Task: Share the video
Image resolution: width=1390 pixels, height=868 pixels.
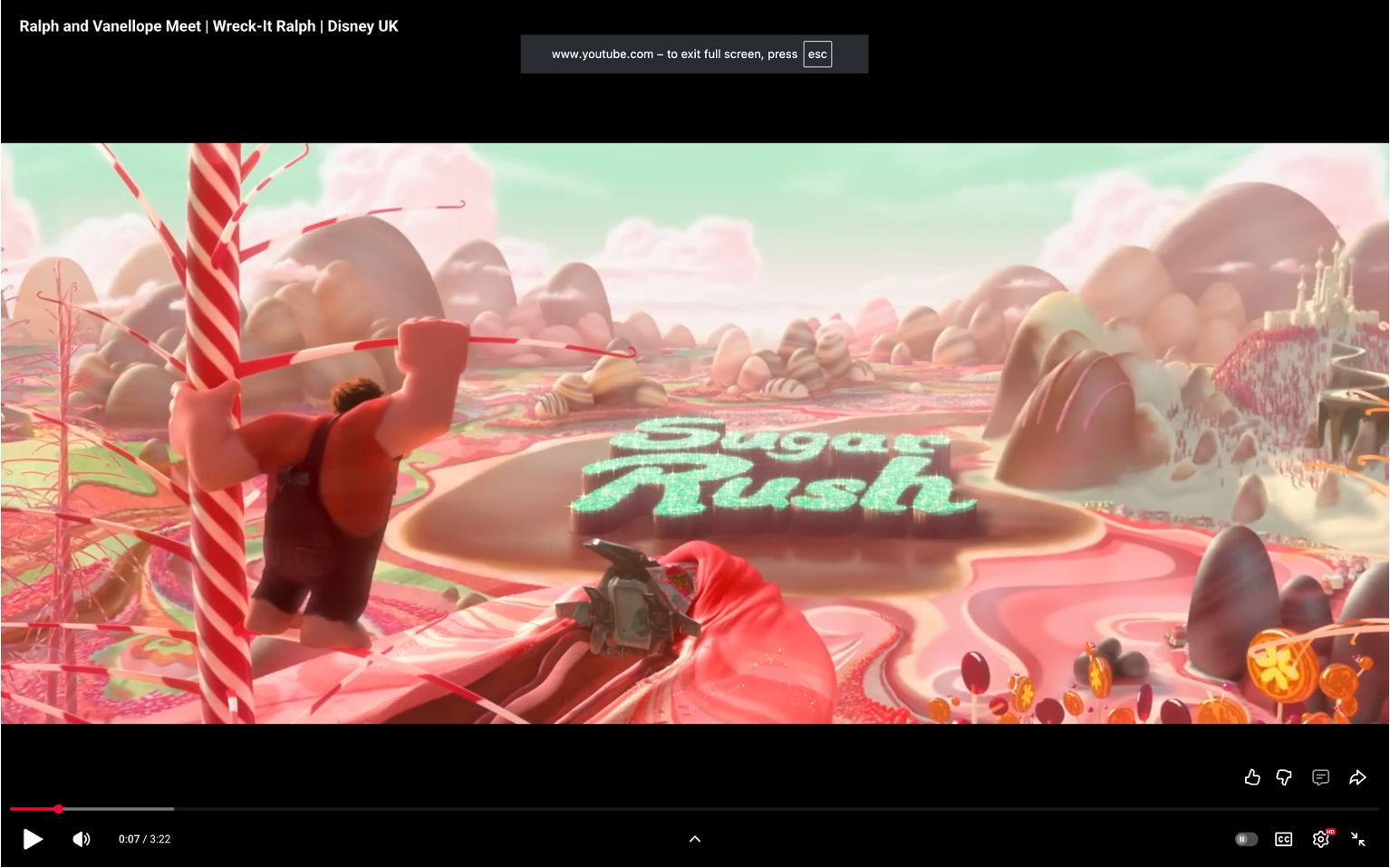Action: (x=1357, y=777)
